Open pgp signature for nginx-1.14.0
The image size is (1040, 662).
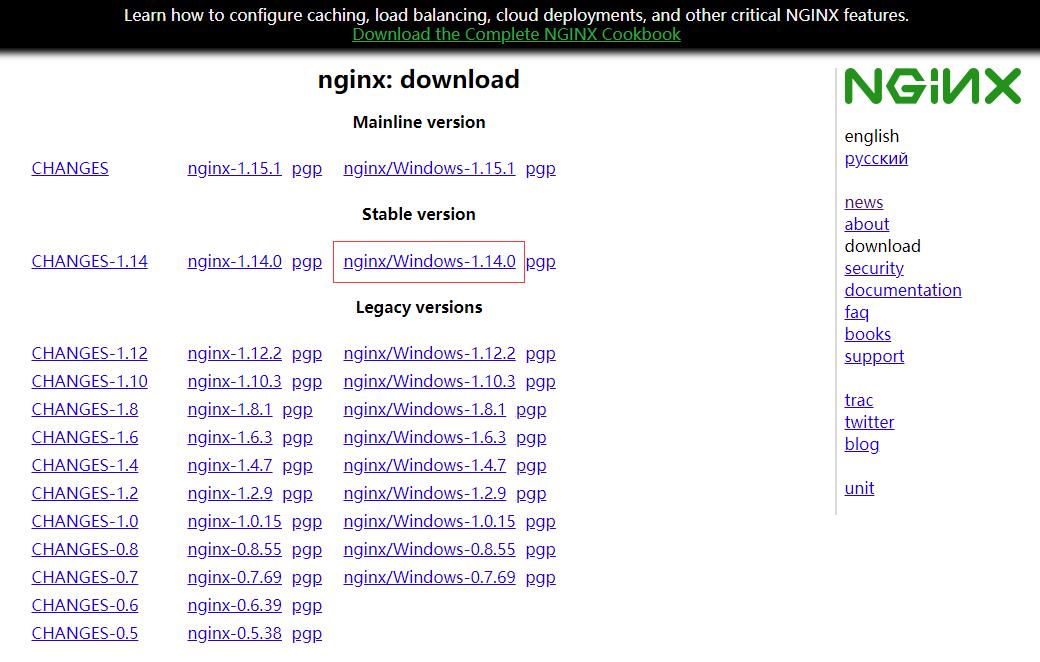306,261
